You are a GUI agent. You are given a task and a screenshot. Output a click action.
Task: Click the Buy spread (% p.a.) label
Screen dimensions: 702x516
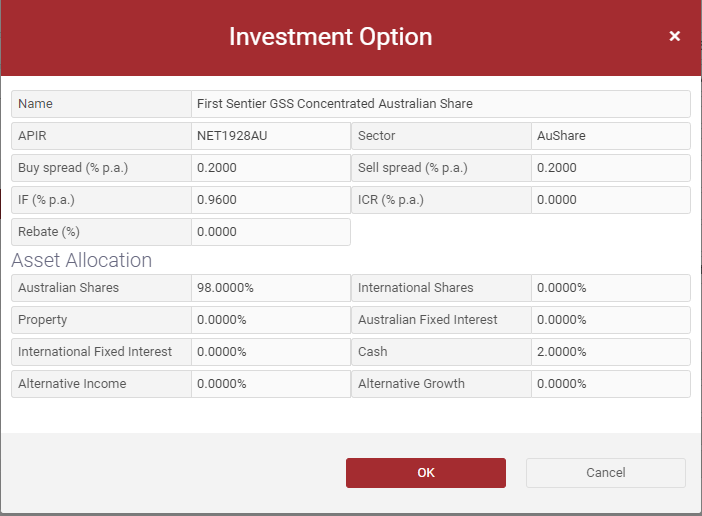point(73,168)
